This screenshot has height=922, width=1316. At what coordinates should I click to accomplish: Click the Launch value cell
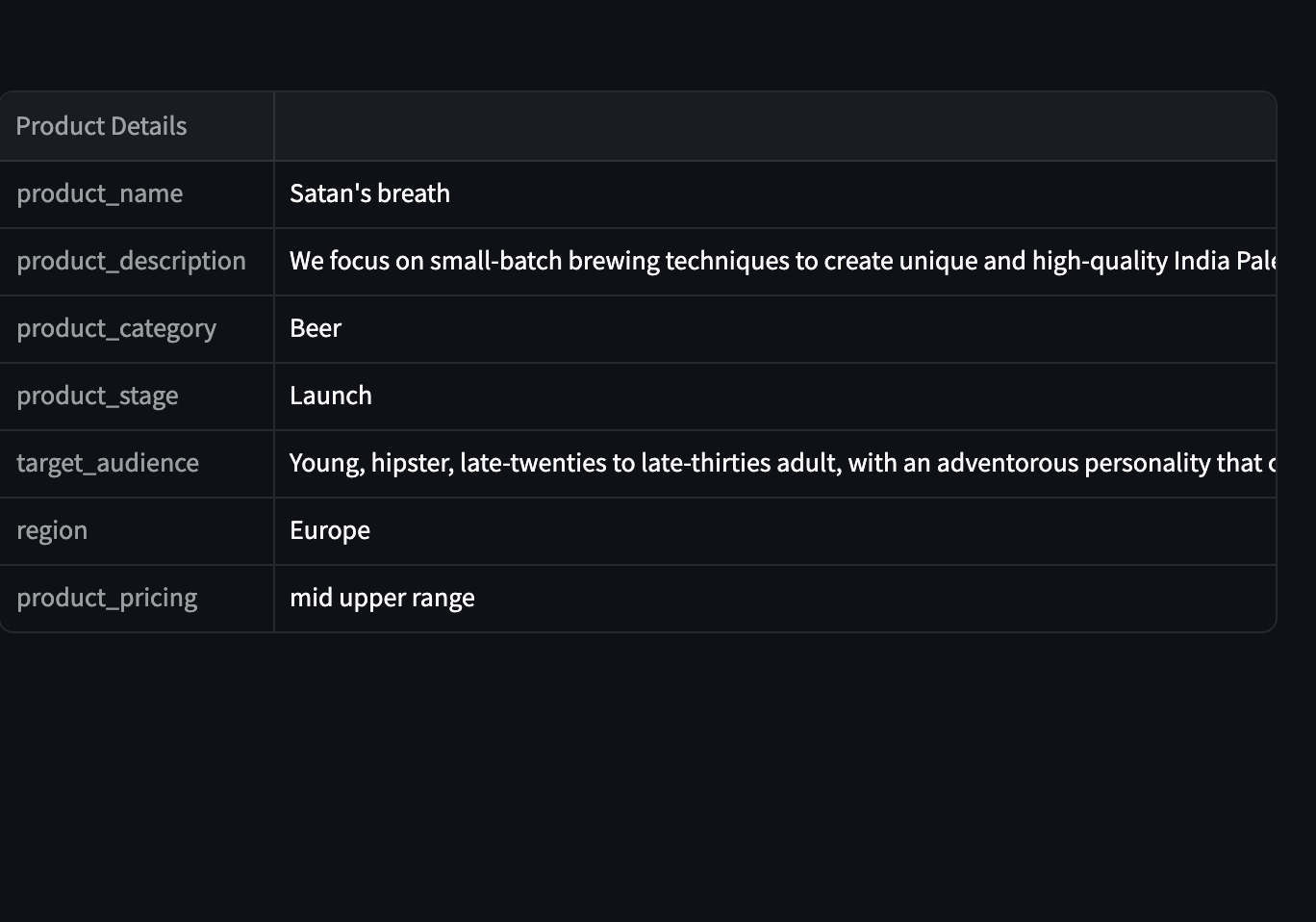[775, 397]
